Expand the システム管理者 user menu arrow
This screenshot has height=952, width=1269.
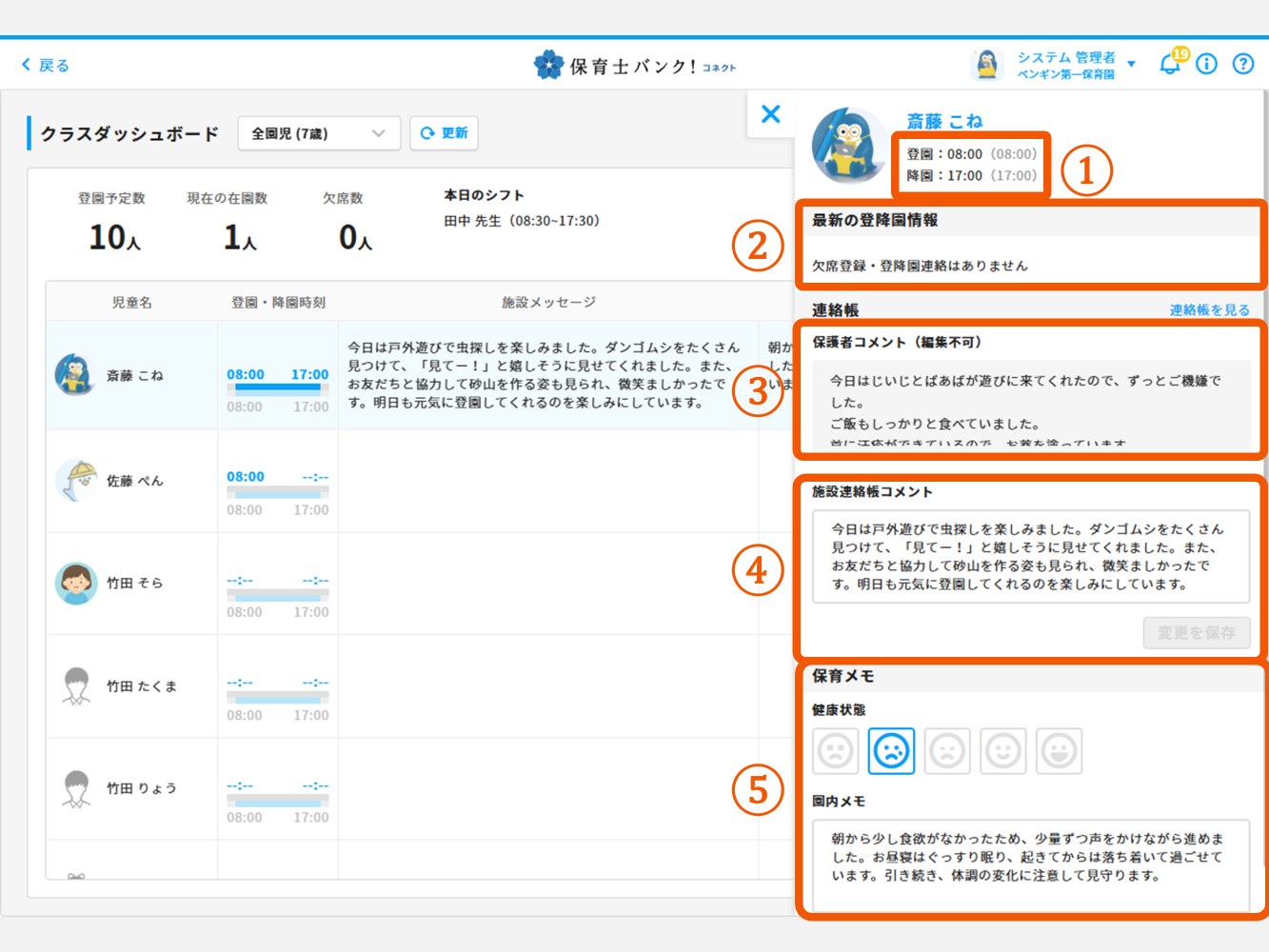(x=1132, y=65)
